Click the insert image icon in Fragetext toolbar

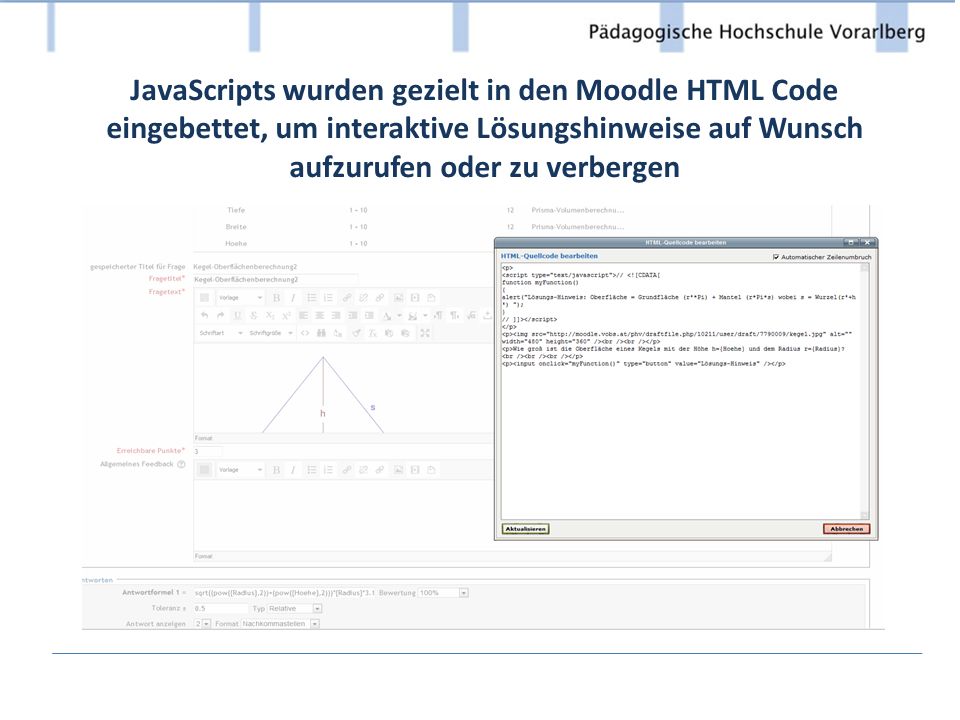tap(399, 298)
